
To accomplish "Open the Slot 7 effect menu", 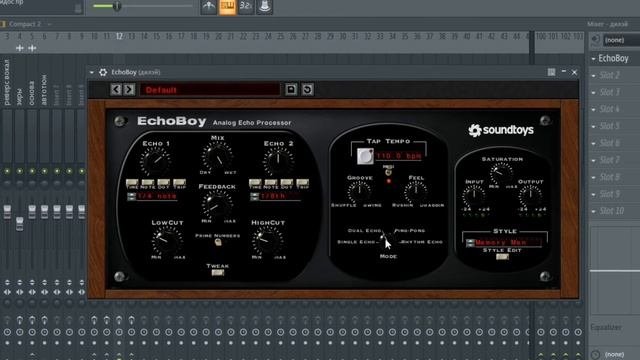I will point(593,160).
